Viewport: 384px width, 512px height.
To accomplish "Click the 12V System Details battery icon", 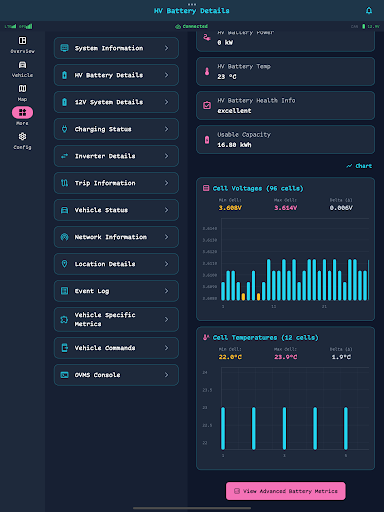I will [x=65, y=102].
